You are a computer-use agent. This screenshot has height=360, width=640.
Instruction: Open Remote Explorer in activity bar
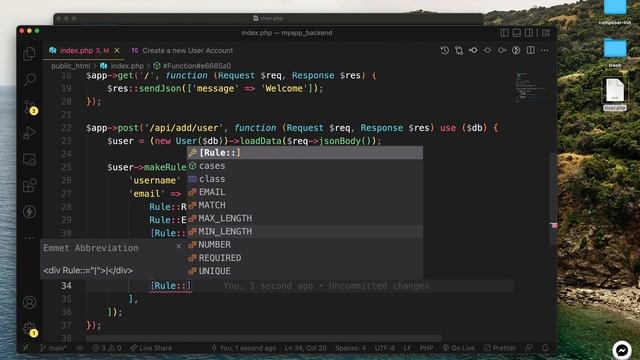pyautogui.click(x=29, y=160)
